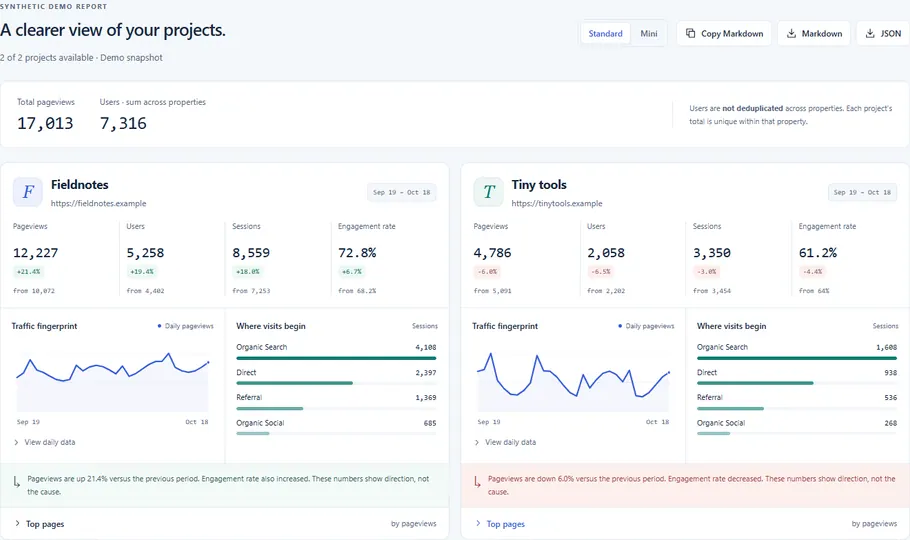Click the Fieldnotes traffic fingerprint chart

tap(112, 380)
